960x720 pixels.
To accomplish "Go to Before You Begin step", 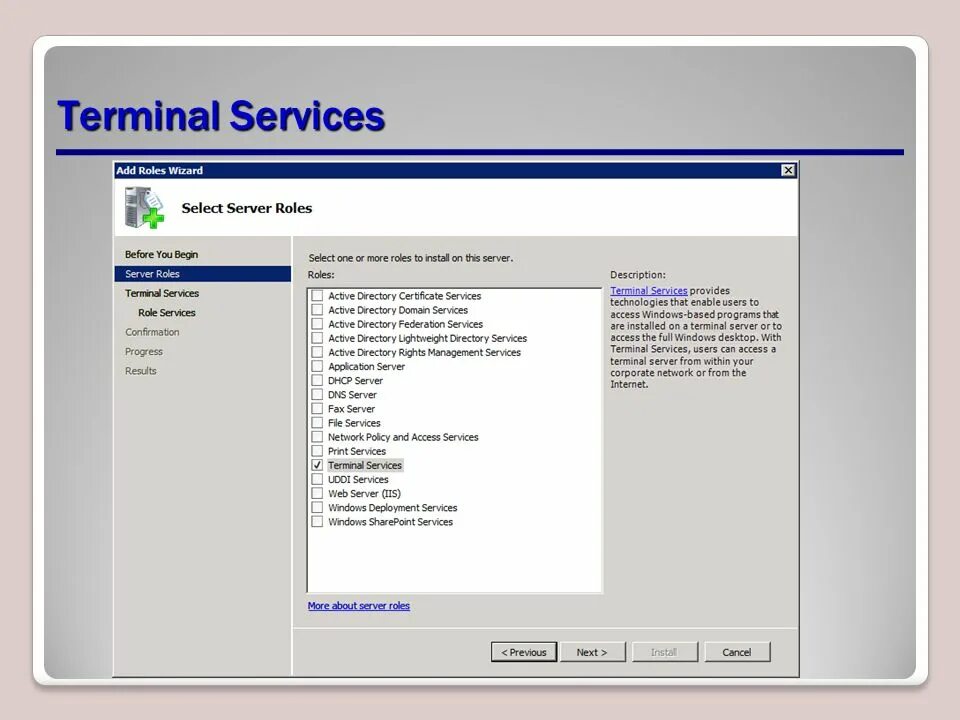I will 162,254.
